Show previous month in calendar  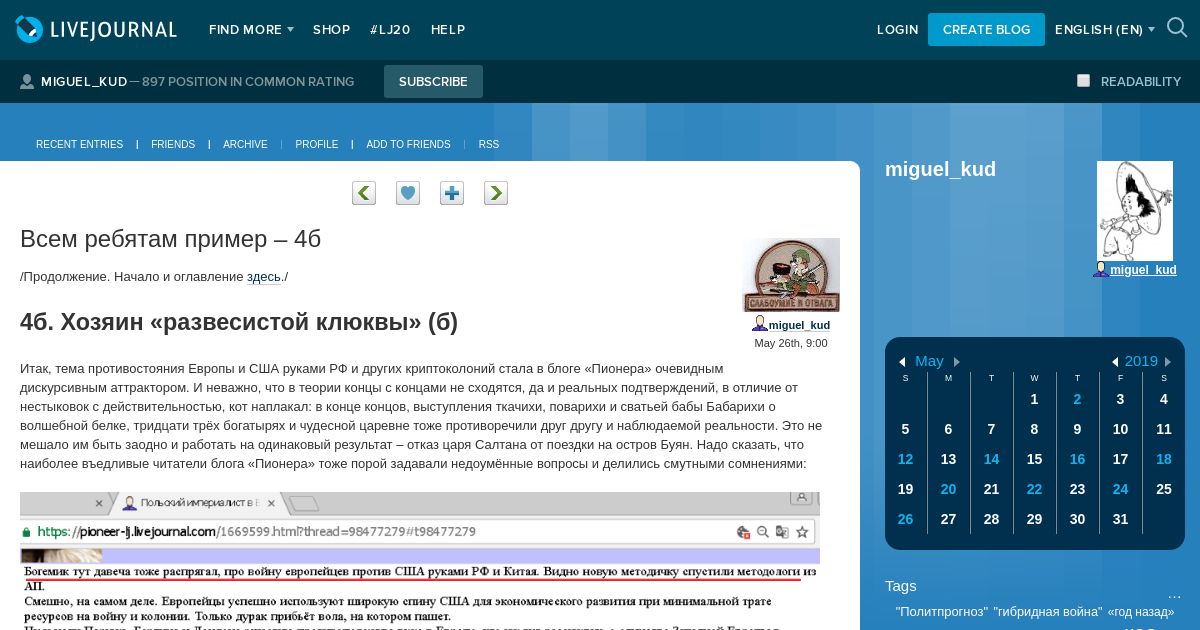pyautogui.click(x=902, y=362)
